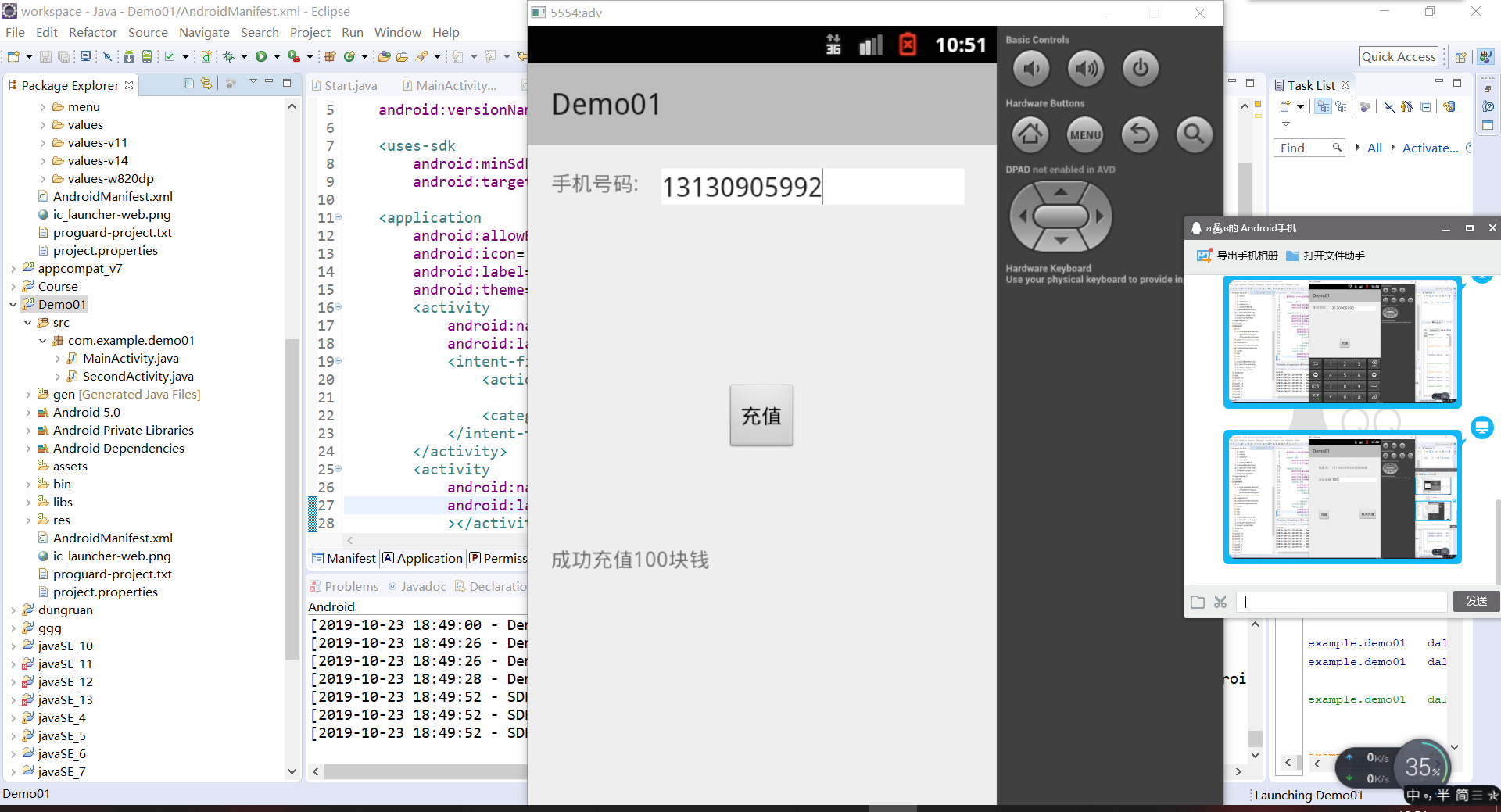Click the emulator Back hardware button
Screen dimensions: 1501x812
tap(1140, 134)
